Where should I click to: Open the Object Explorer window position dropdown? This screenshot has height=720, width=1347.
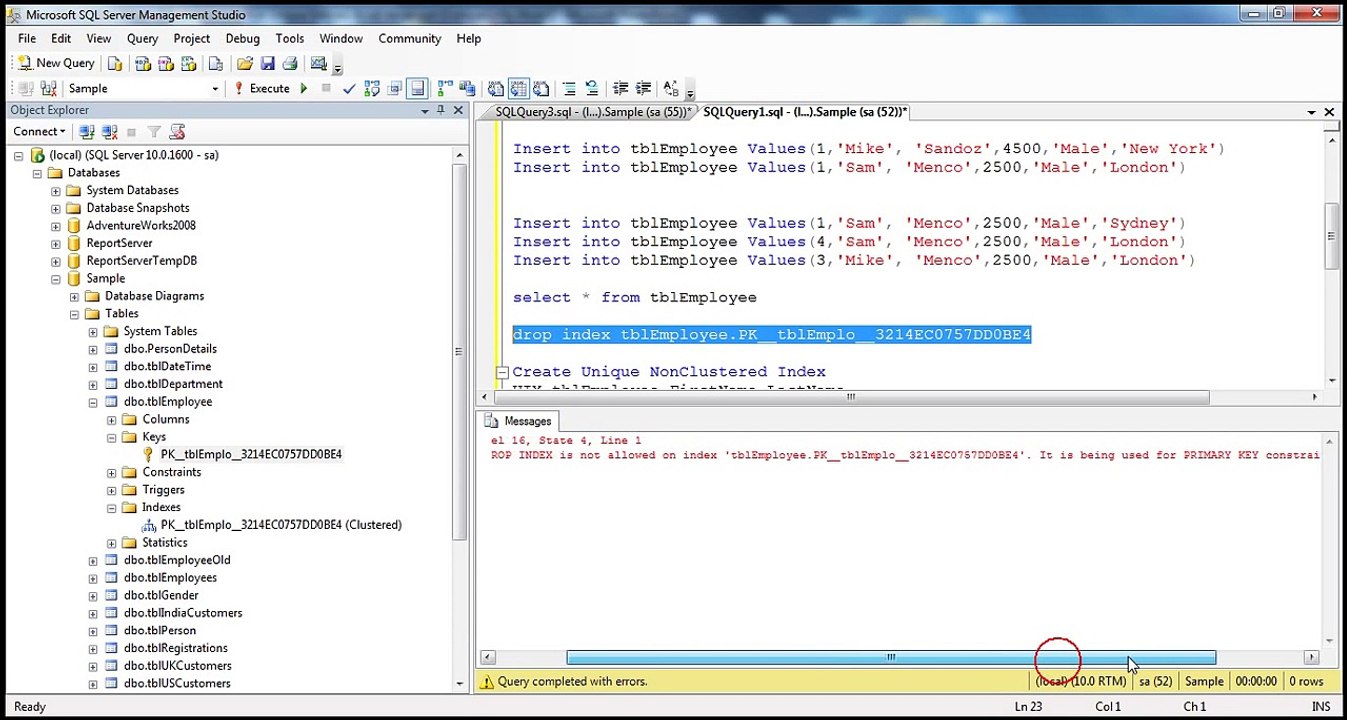click(425, 111)
